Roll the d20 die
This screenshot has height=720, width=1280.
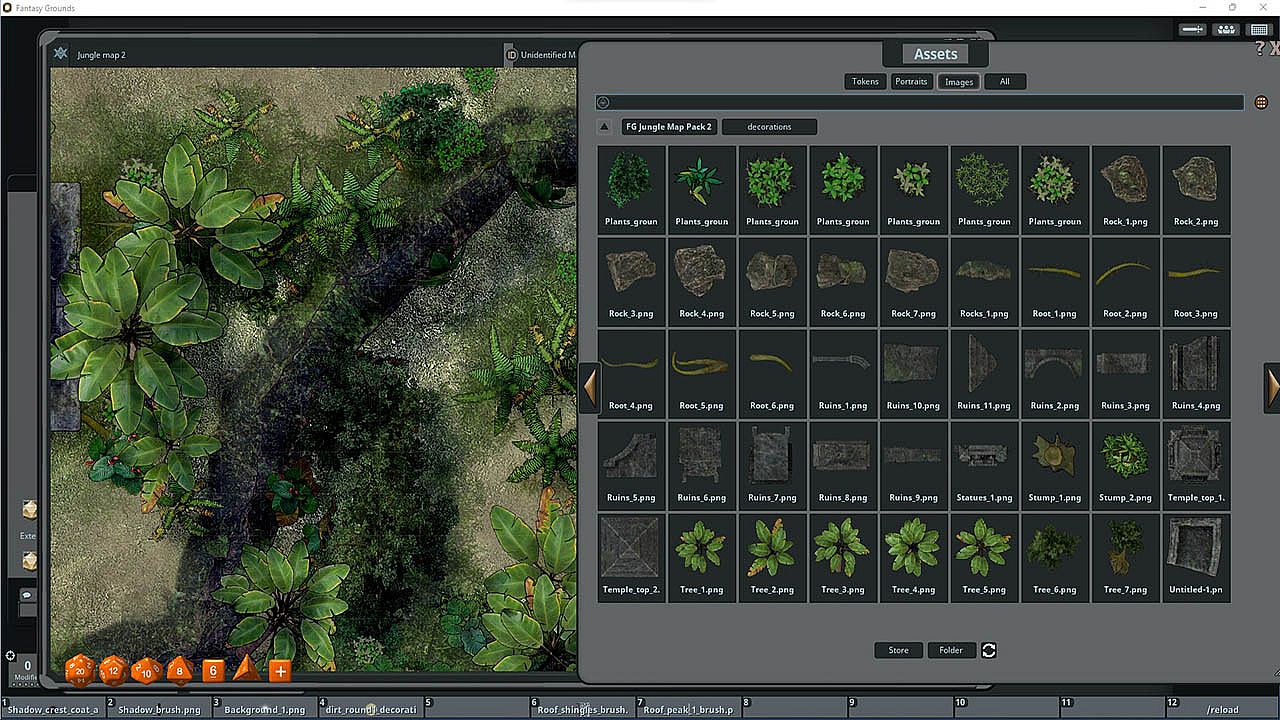[x=80, y=670]
